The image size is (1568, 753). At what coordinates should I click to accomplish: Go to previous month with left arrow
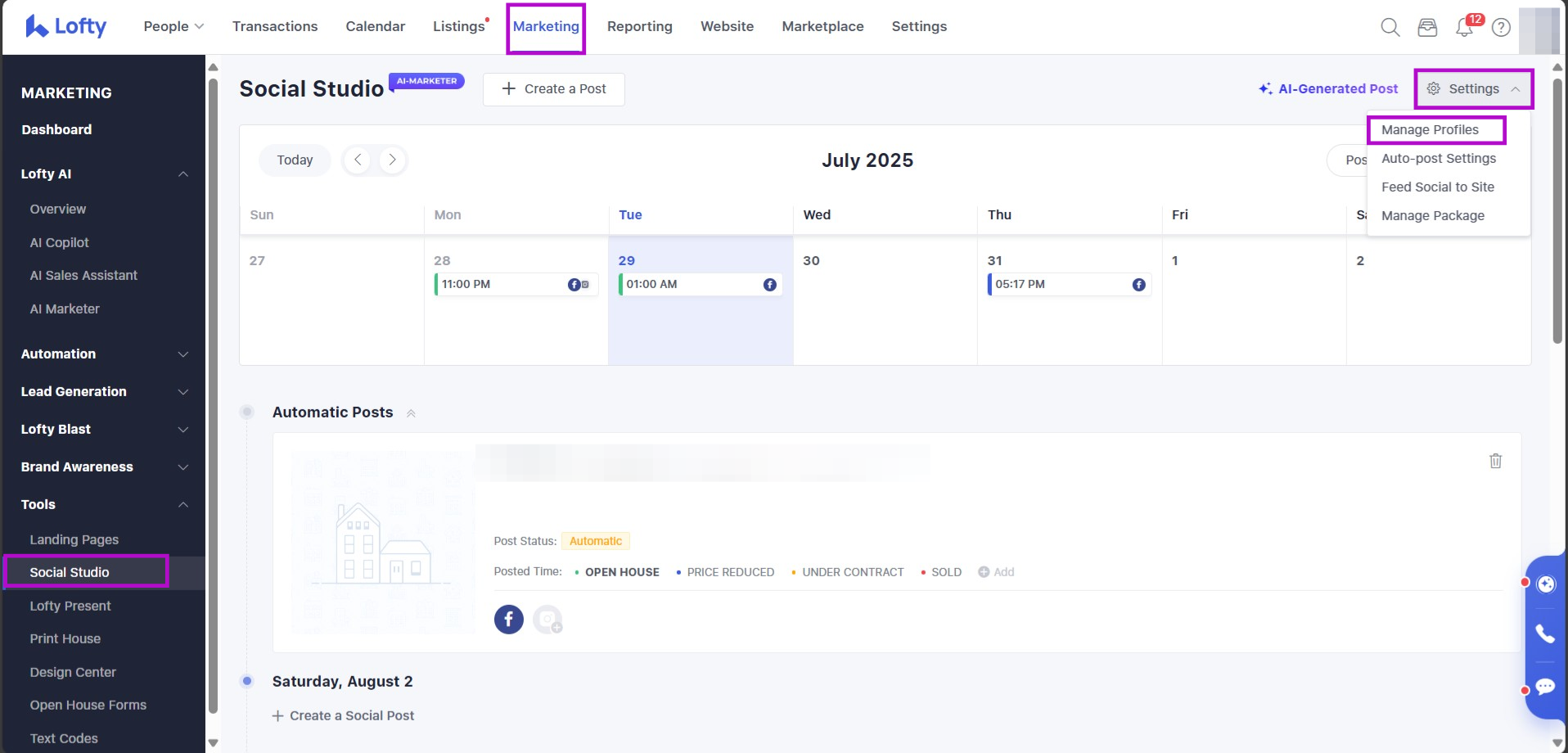(x=358, y=160)
